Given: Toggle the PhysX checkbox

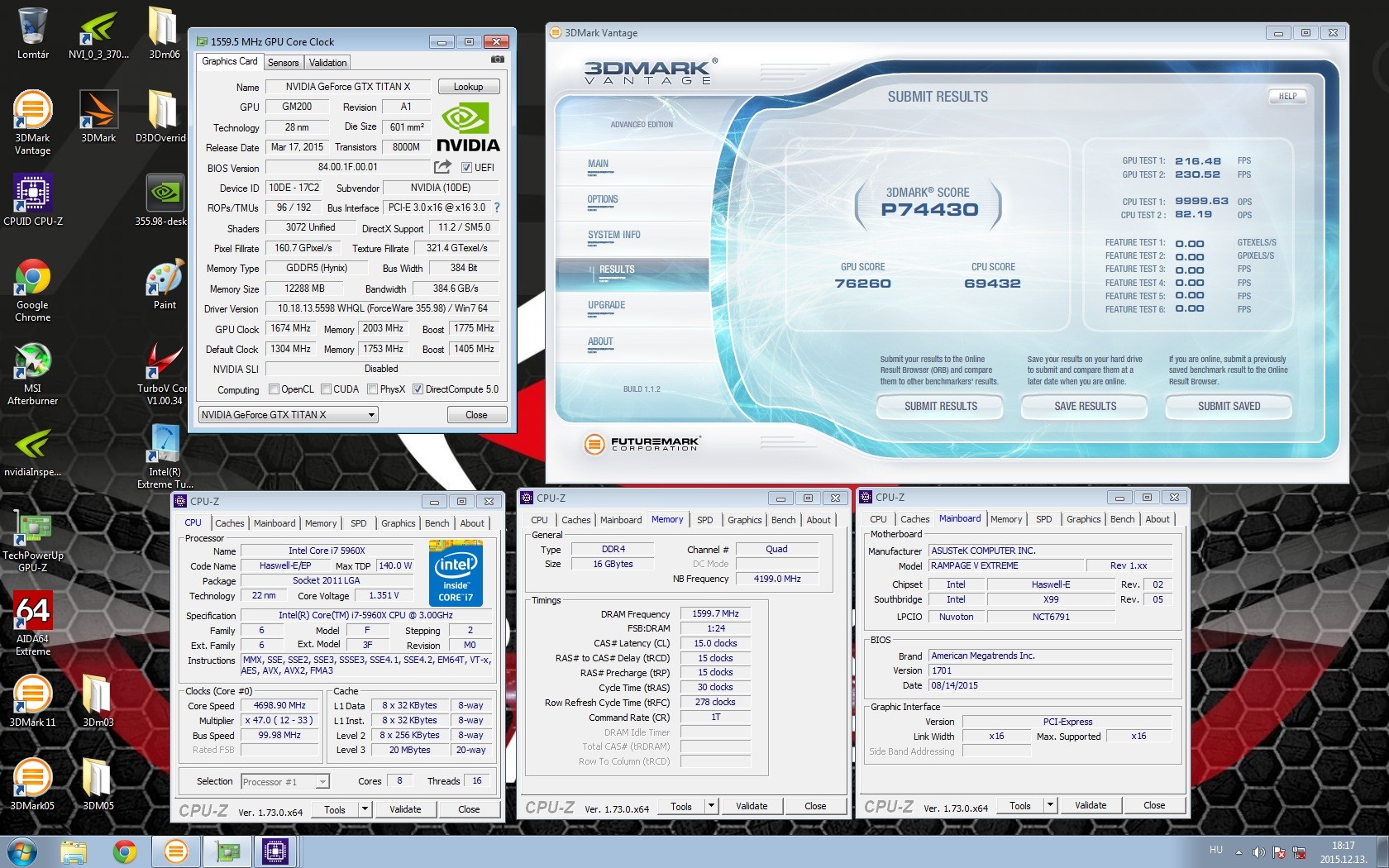Looking at the screenshot, I should 373,389.
